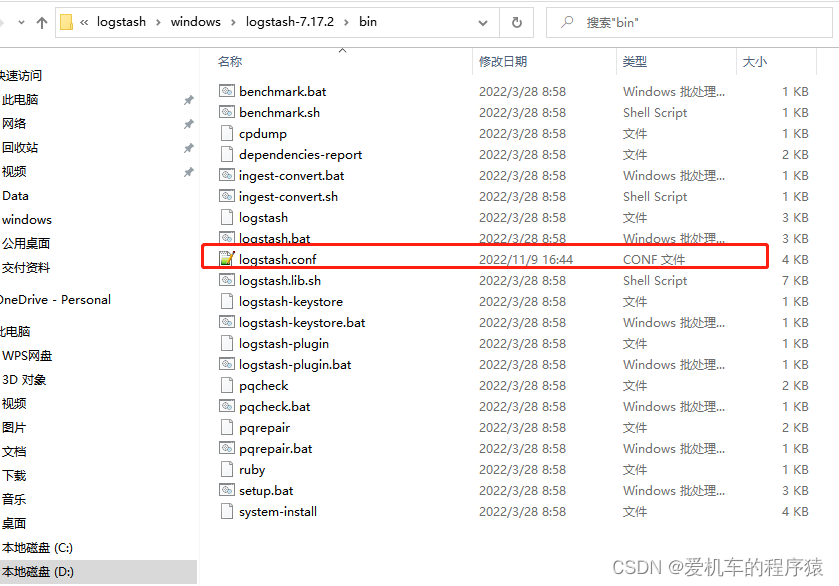Click the folder icon in address bar
This screenshot has height=586, width=839.
[66, 22]
